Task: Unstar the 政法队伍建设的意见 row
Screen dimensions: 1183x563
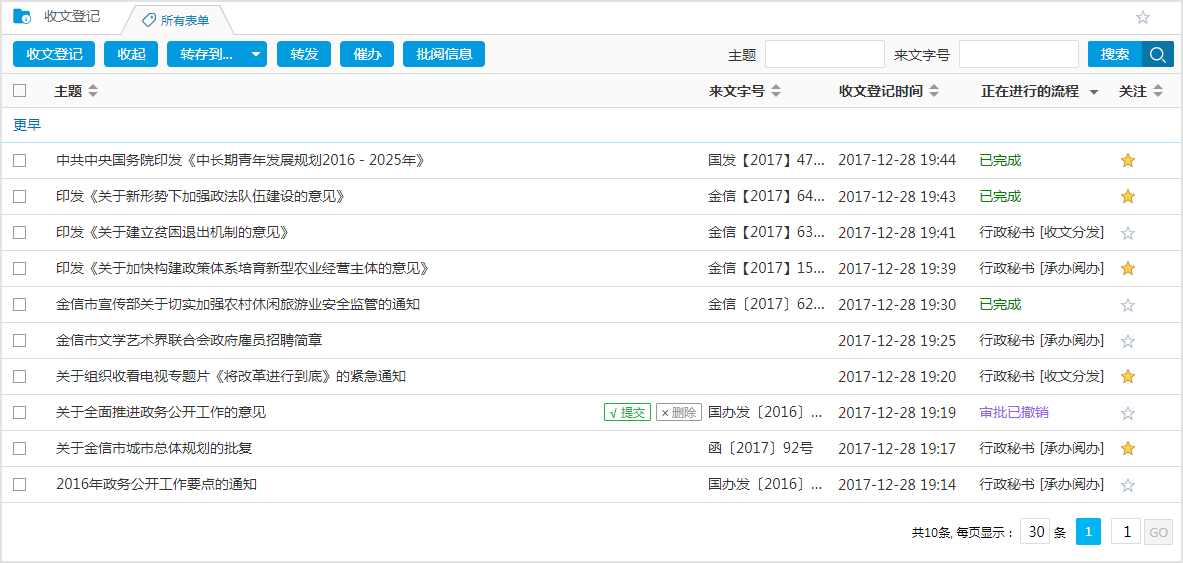Action: click(x=1128, y=196)
